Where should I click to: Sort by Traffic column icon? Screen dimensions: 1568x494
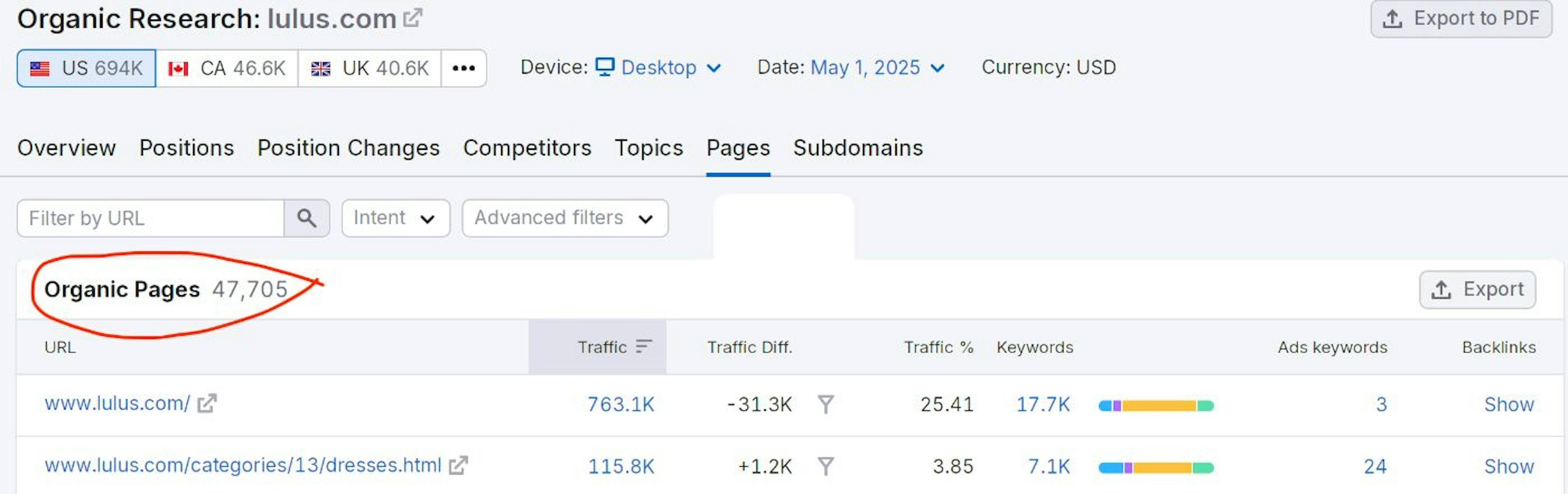click(644, 347)
